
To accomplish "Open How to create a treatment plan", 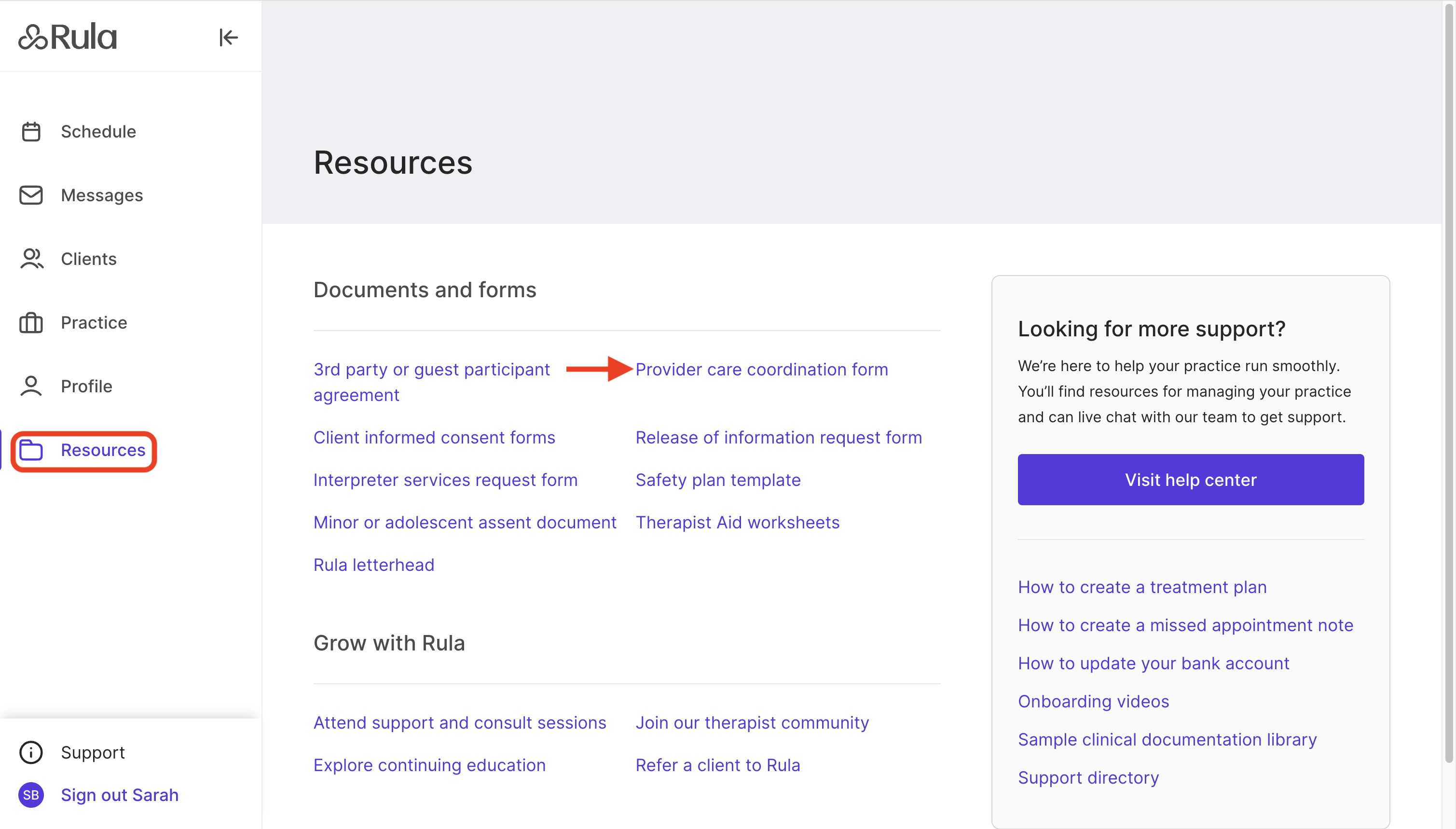I will tap(1142, 587).
